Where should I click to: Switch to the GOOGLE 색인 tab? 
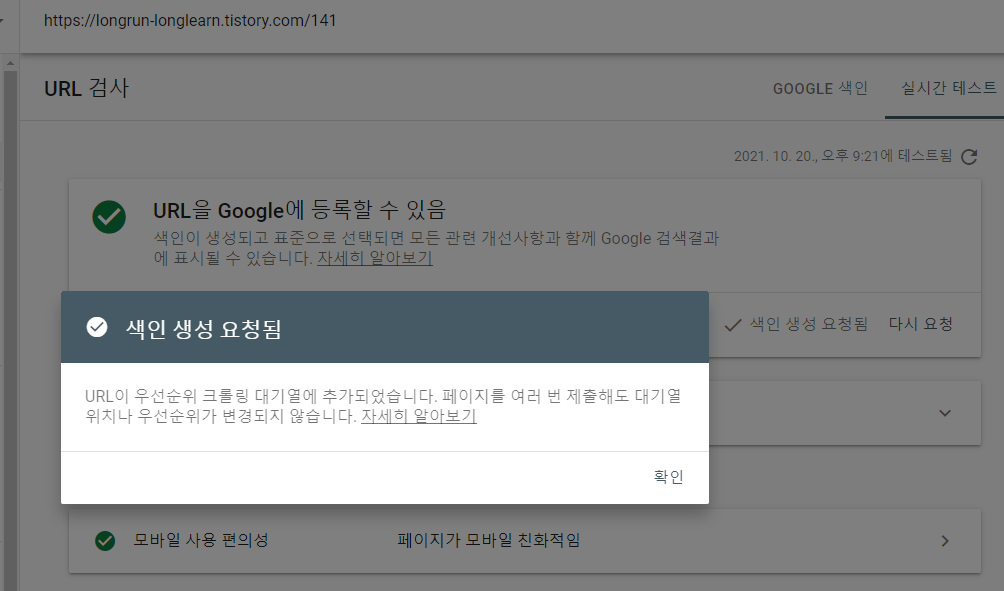pos(820,88)
